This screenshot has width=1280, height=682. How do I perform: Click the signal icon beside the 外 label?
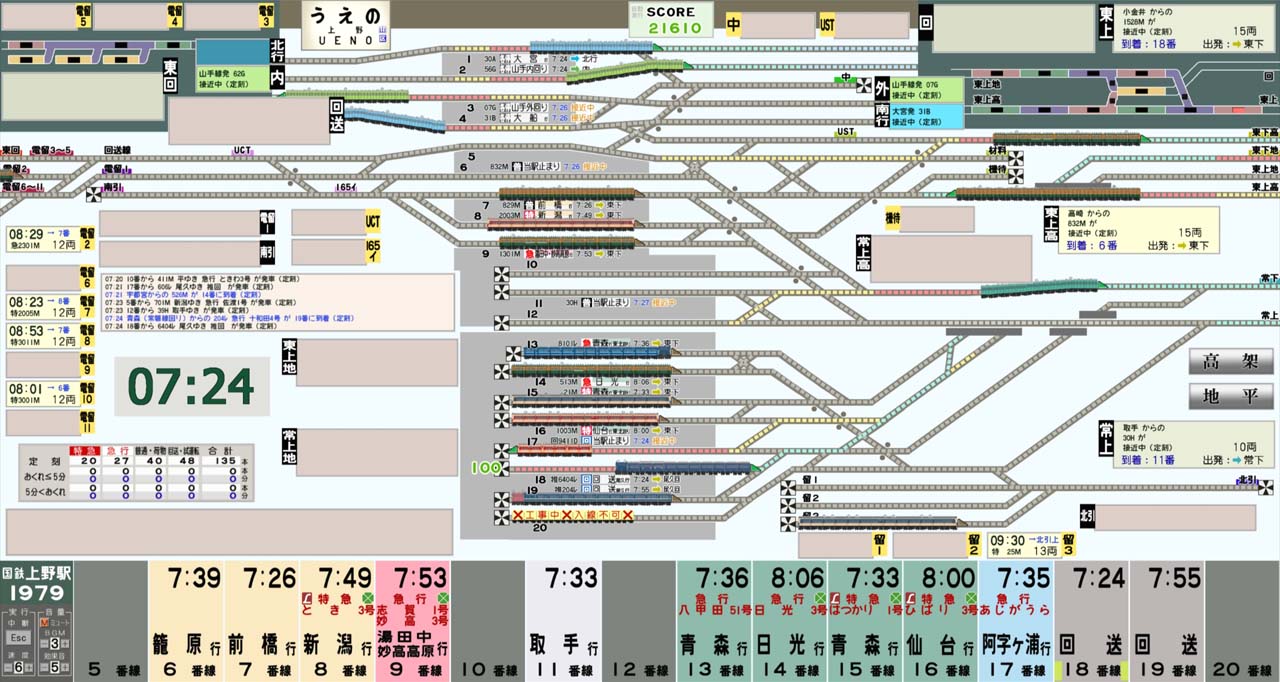point(863,85)
